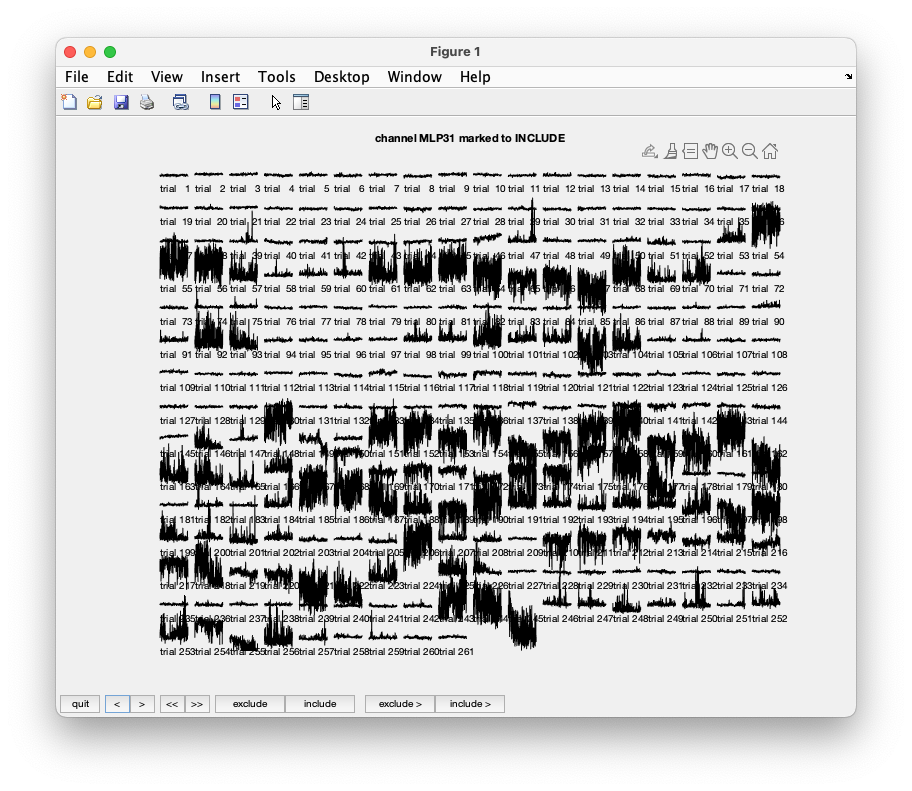This screenshot has height=791, width=912.
Task: Restore the default view with the home icon
Action: tap(770, 150)
